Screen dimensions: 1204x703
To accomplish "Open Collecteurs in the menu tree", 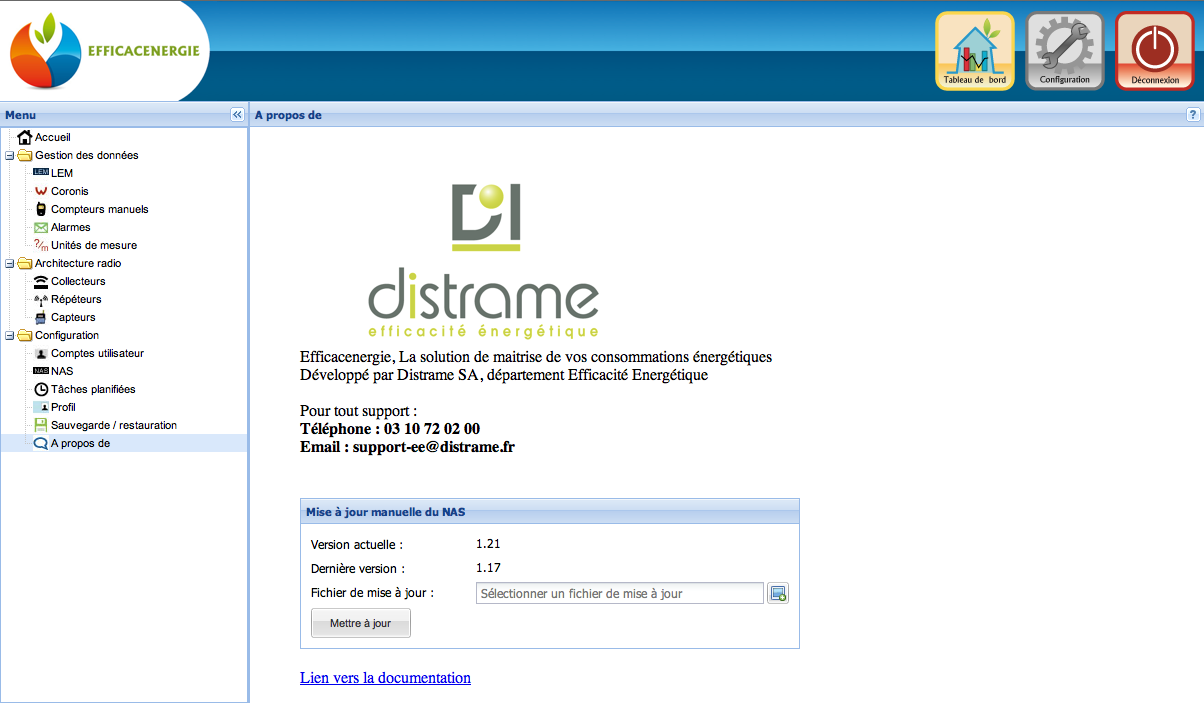I will [x=78, y=281].
